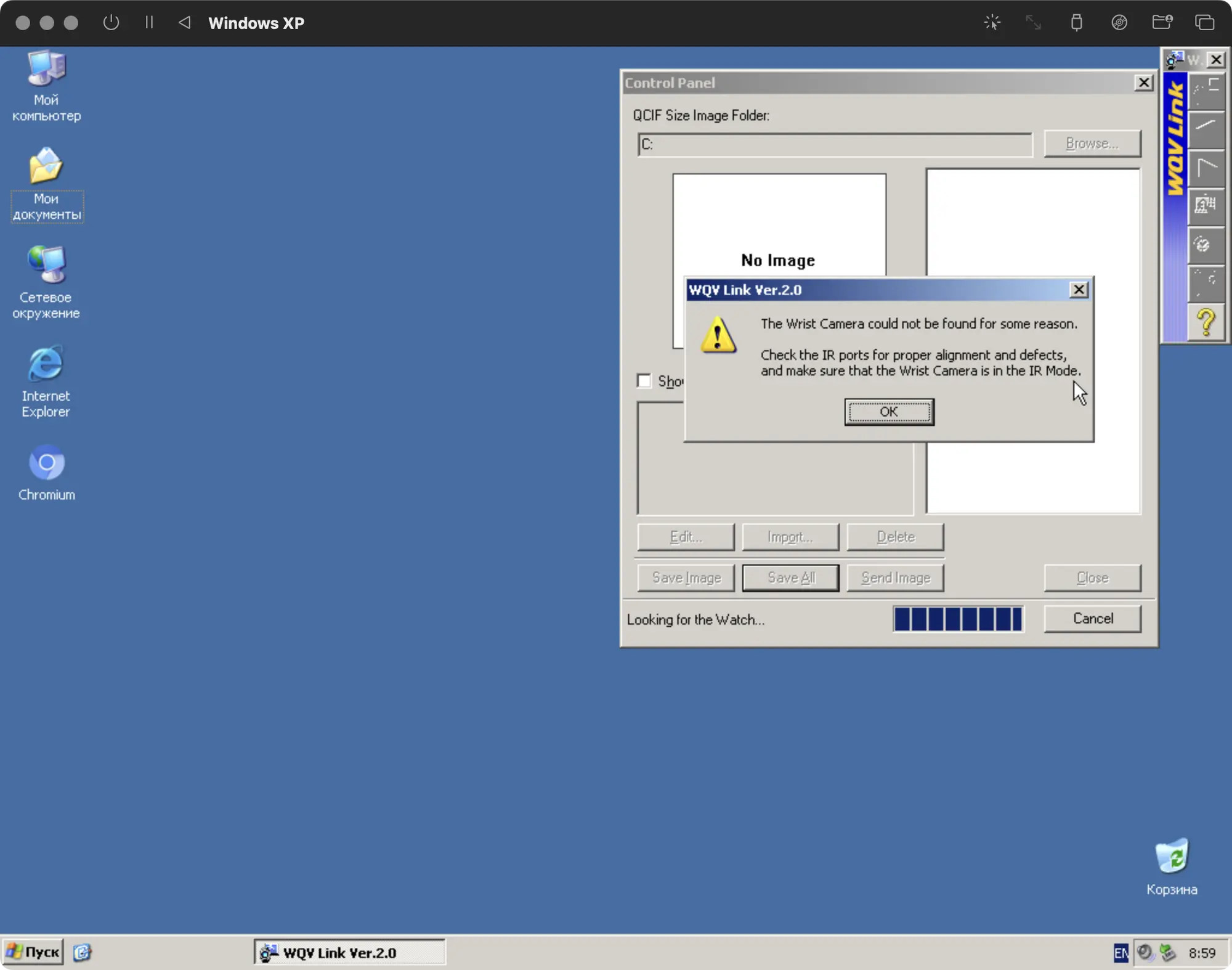Viewport: 1232px width, 970px height.
Task: Click the Save All button
Action: tap(791, 578)
